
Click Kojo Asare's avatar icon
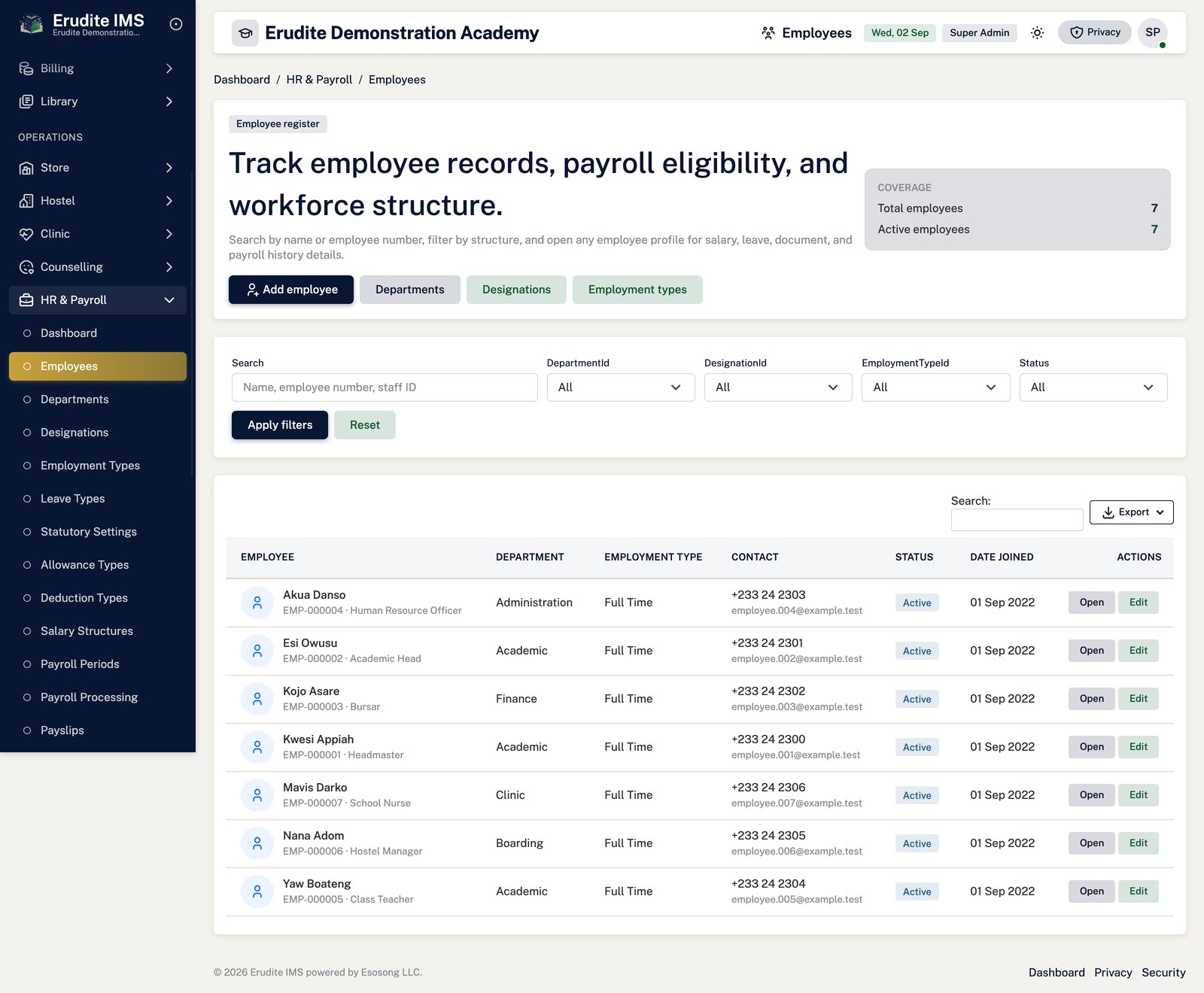click(257, 699)
